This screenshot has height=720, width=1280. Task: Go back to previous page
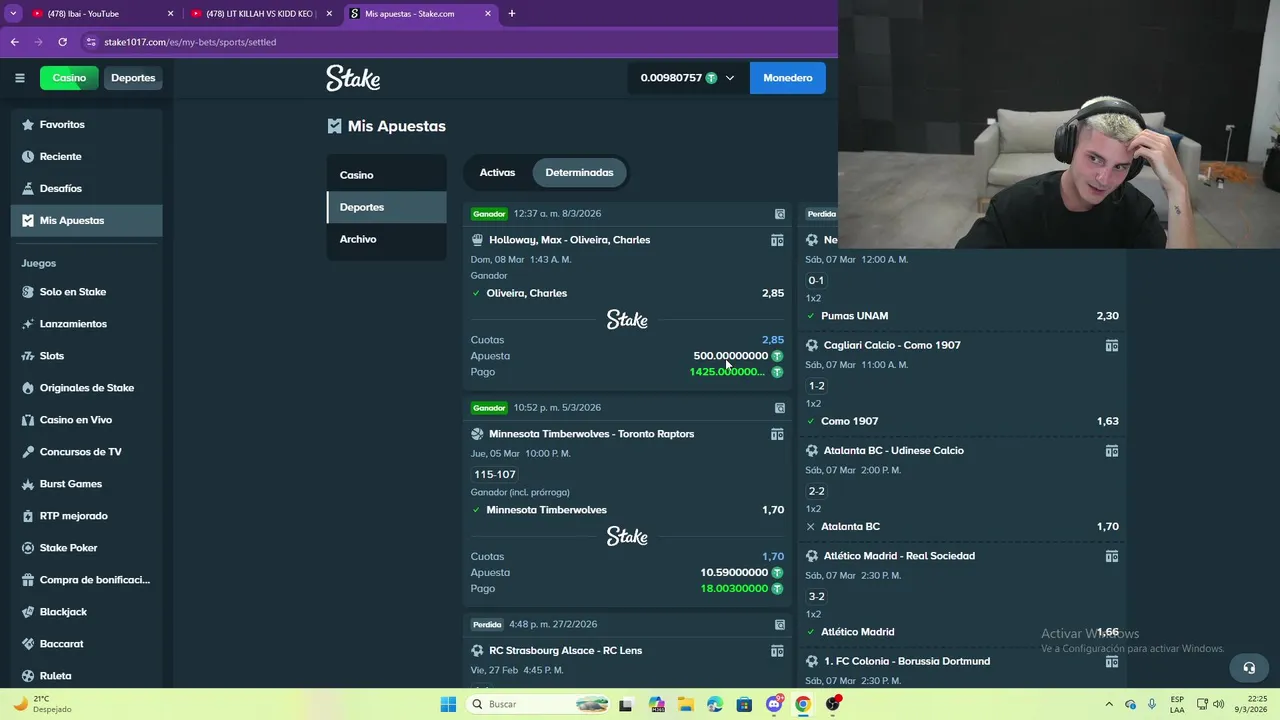point(14,42)
